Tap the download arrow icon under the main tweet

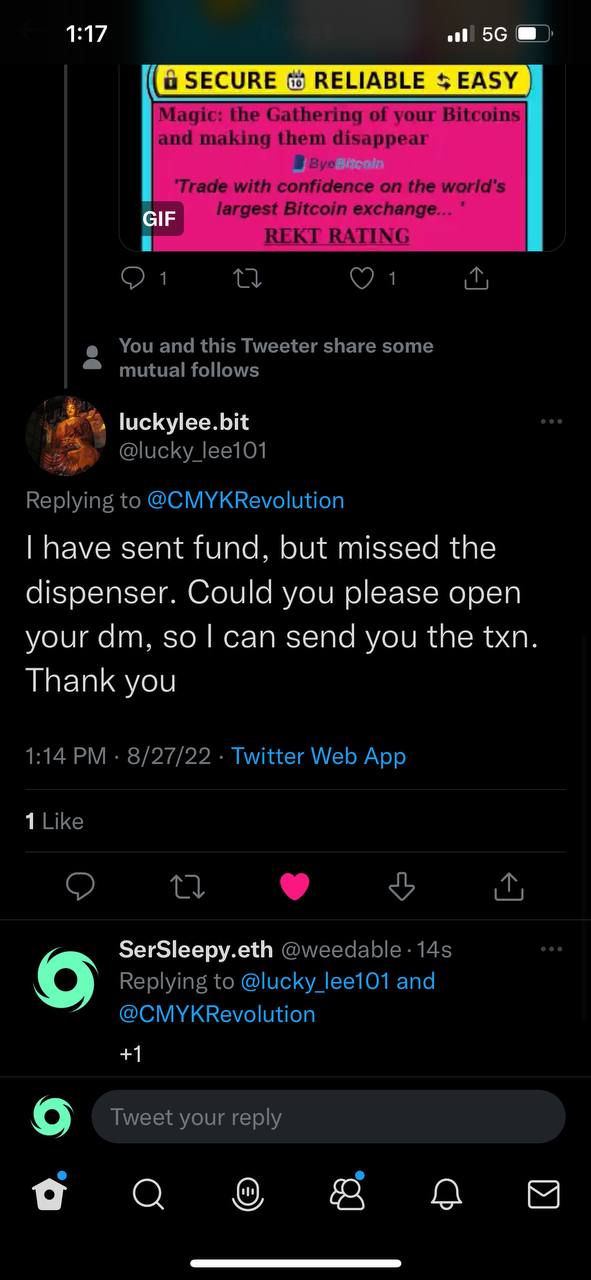tap(401, 885)
